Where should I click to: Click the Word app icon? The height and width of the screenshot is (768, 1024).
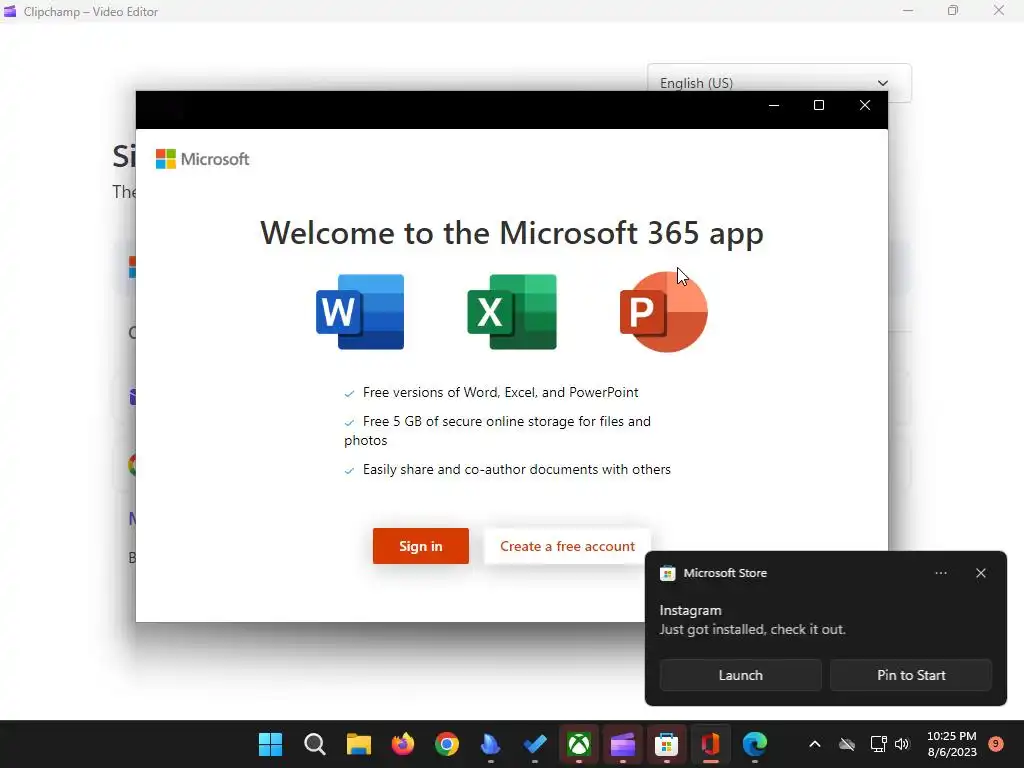tap(360, 312)
